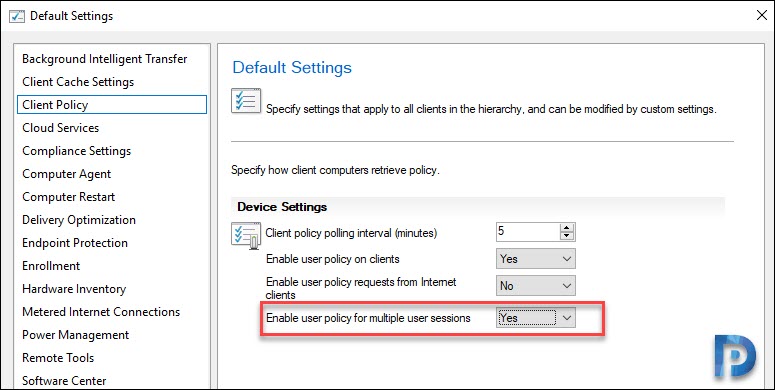Open Client Cache Settings section
The width and height of the screenshot is (775, 390).
pyautogui.click(x=78, y=82)
